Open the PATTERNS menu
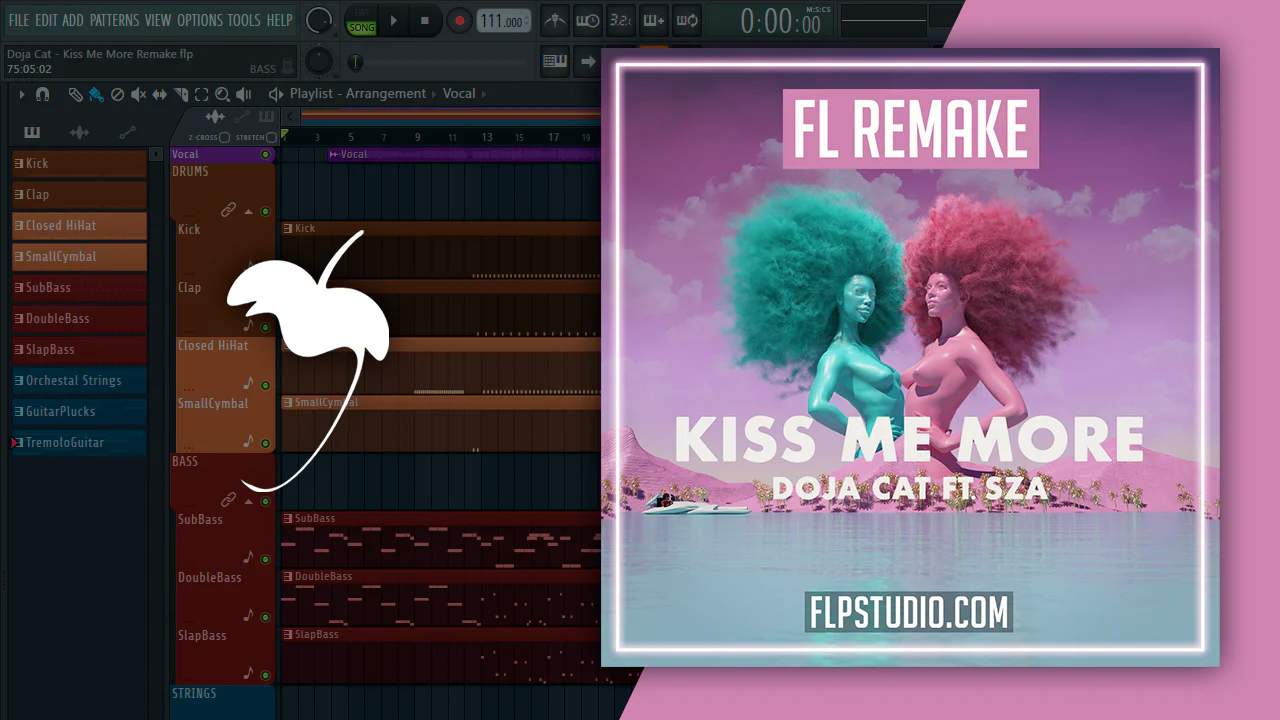This screenshot has width=1280, height=720. click(x=114, y=20)
